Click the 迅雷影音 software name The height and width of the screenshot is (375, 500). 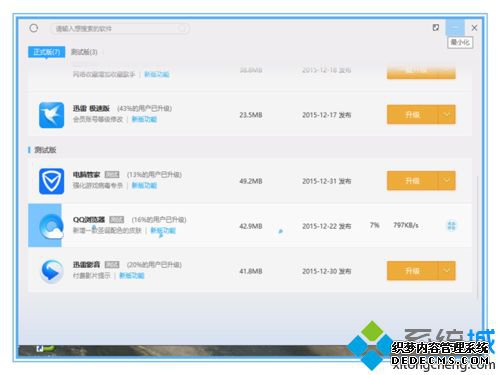point(86,265)
